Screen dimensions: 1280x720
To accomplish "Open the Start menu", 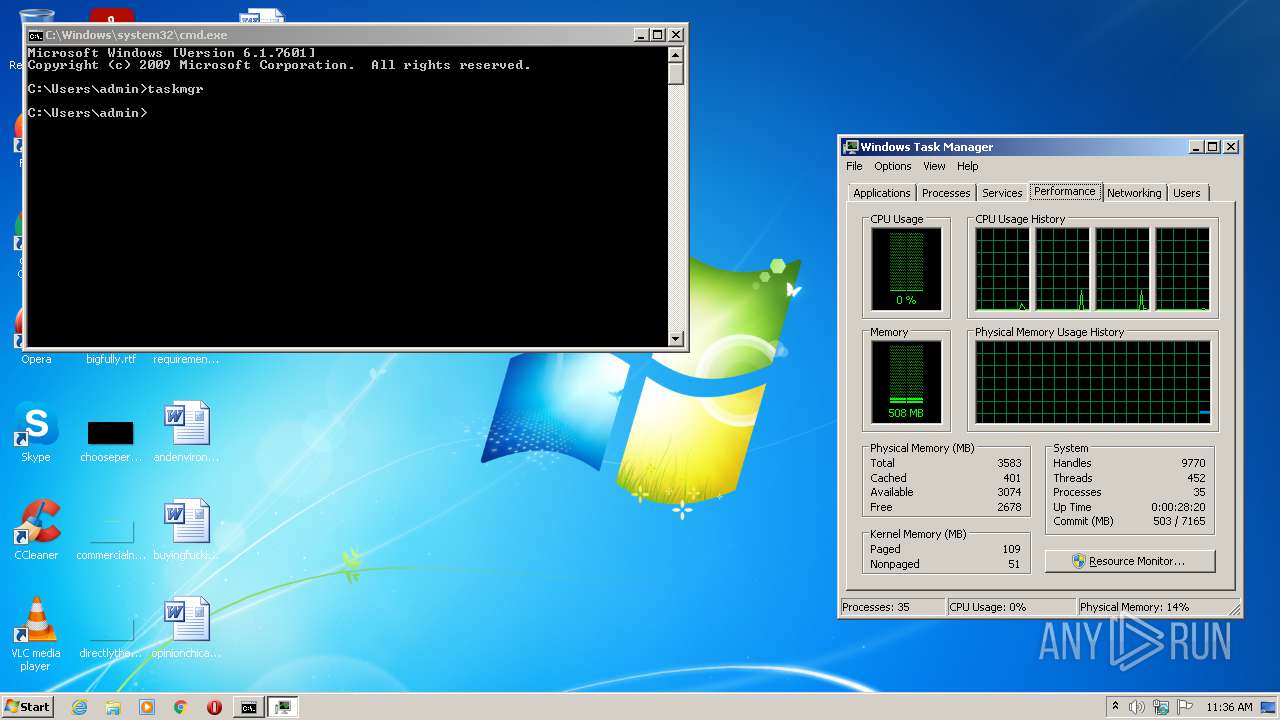I will pyautogui.click(x=28, y=707).
